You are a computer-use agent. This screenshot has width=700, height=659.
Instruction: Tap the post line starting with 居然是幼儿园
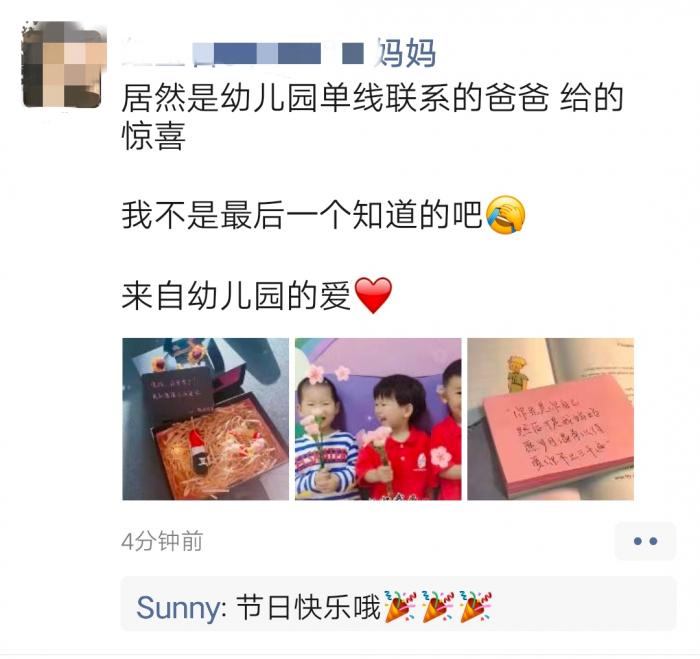[x=372, y=97]
